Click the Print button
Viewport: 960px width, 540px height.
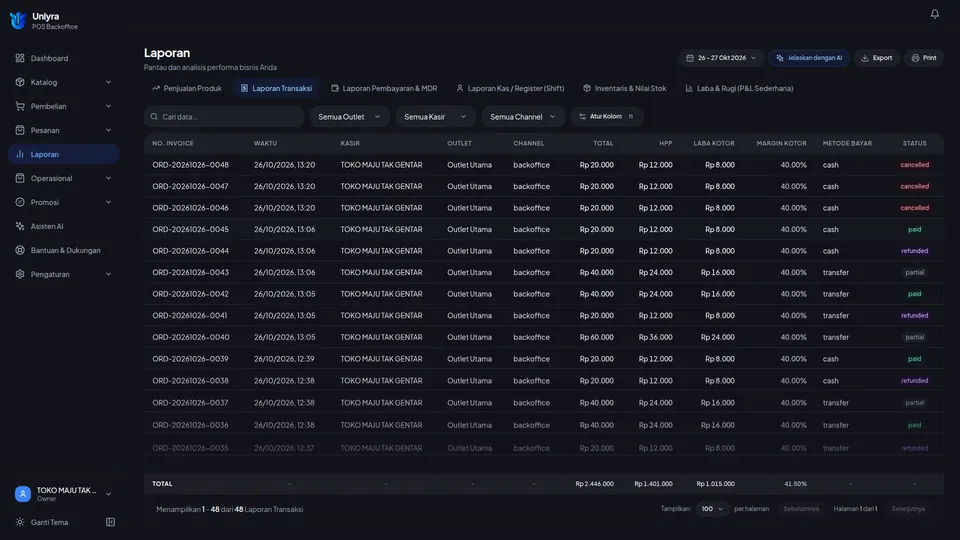924,58
